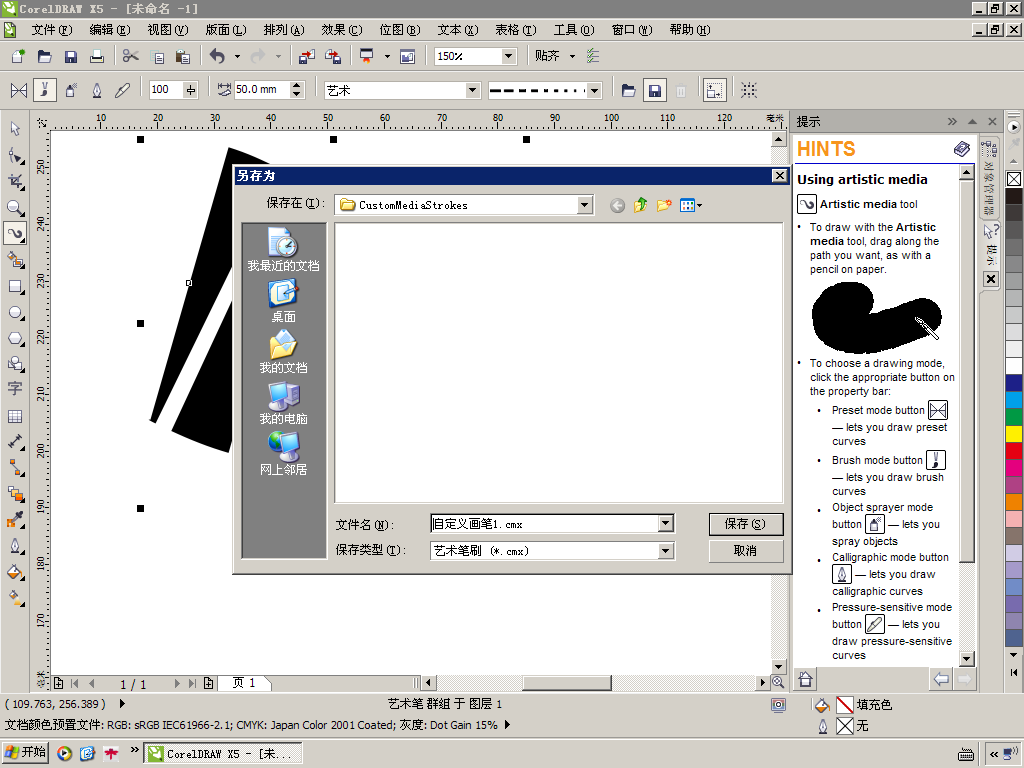
Task: Select the Text tool
Action: tap(15, 389)
